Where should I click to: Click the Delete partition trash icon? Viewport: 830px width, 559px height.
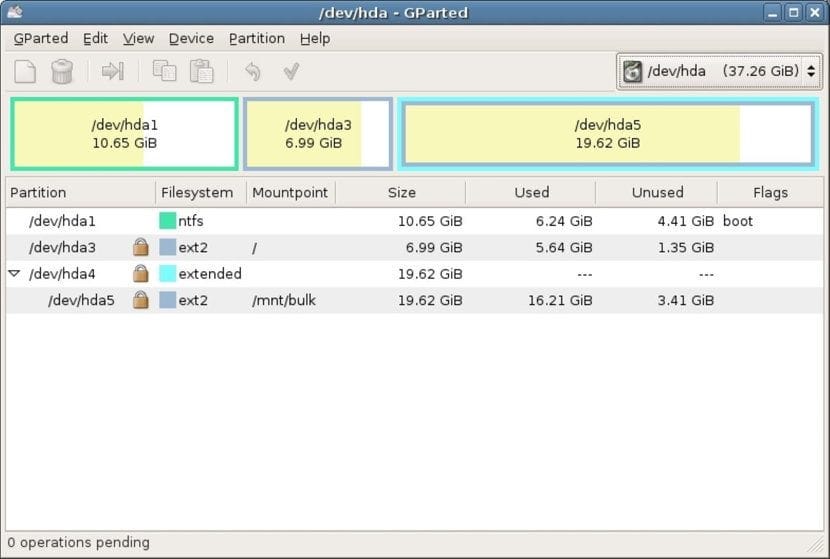pyautogui.click(x=61, y=71)
